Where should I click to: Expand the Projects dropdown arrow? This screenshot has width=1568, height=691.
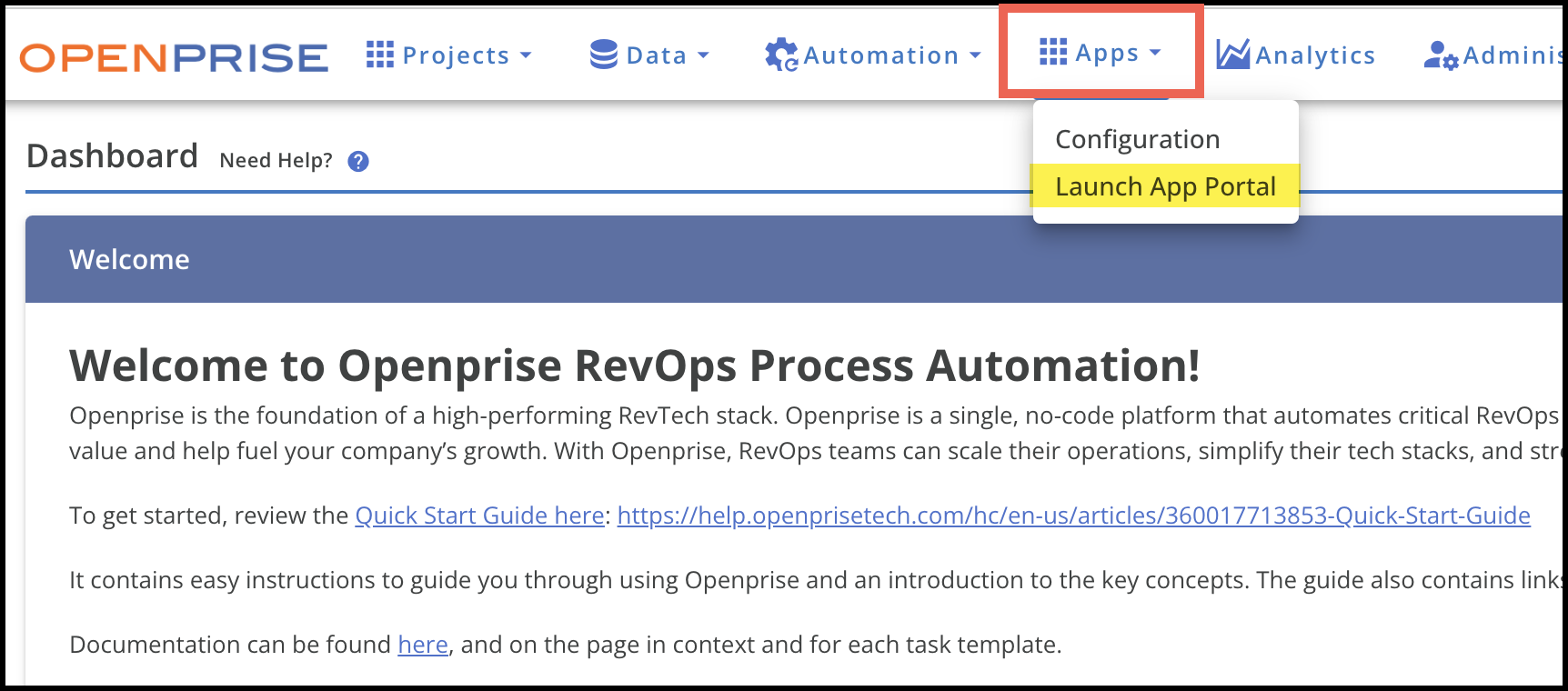[526, 55]
